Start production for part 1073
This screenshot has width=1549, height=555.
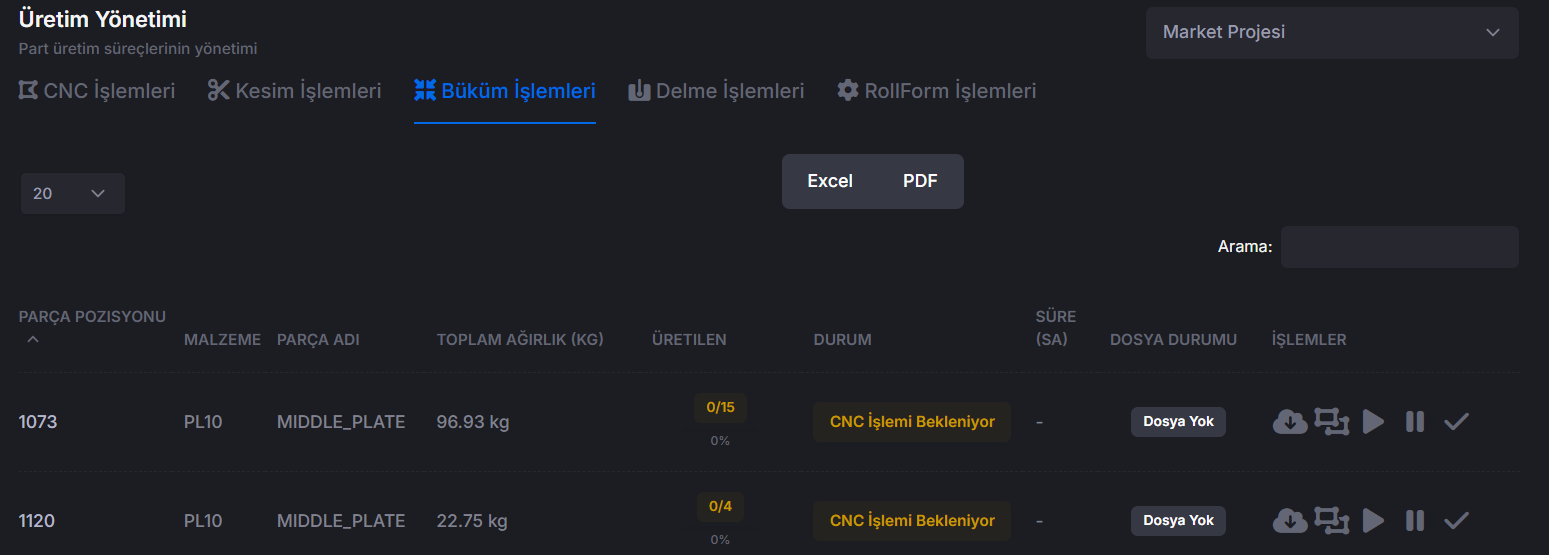1373,422
